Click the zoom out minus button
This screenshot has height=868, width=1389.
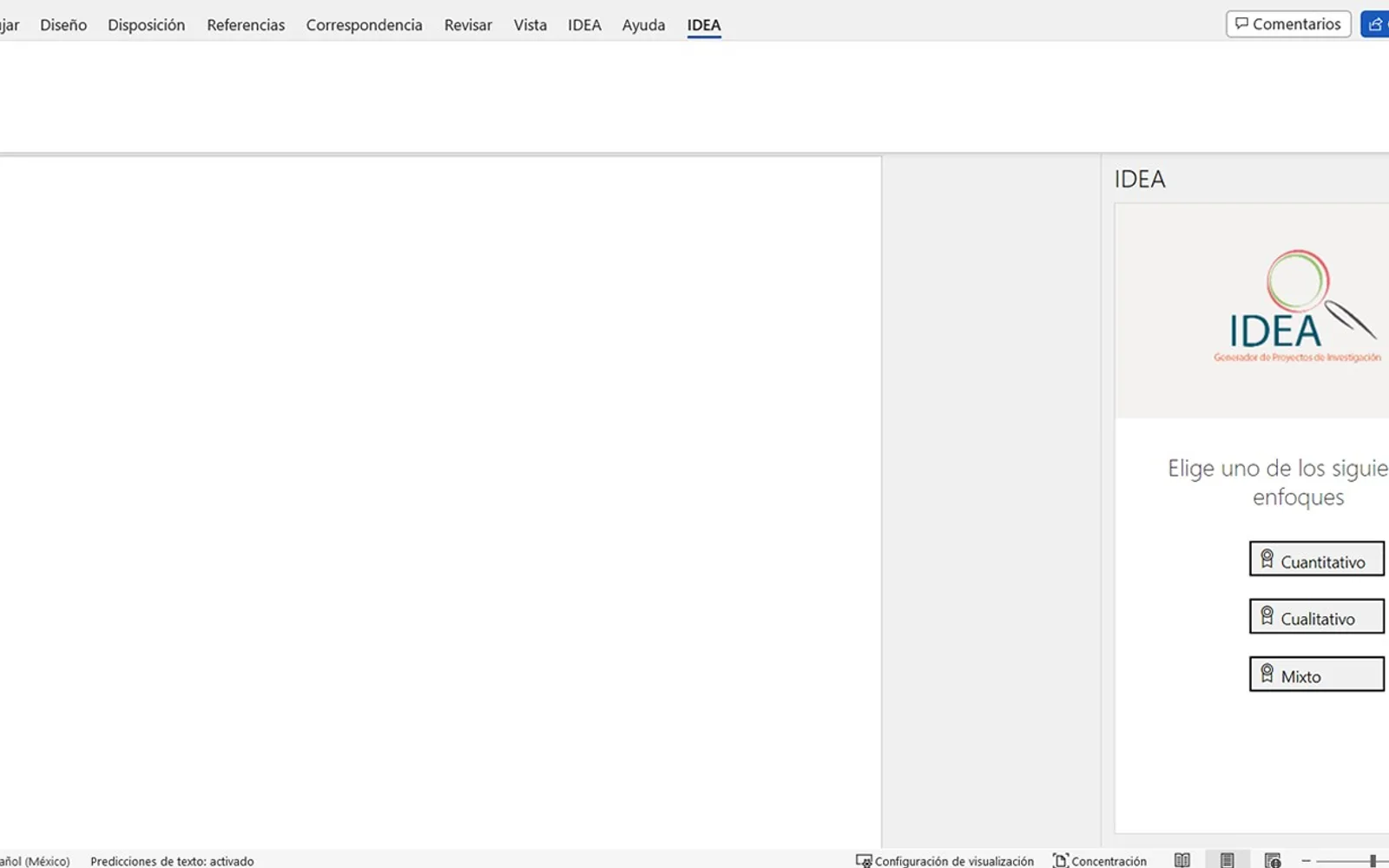point(1306,860)
